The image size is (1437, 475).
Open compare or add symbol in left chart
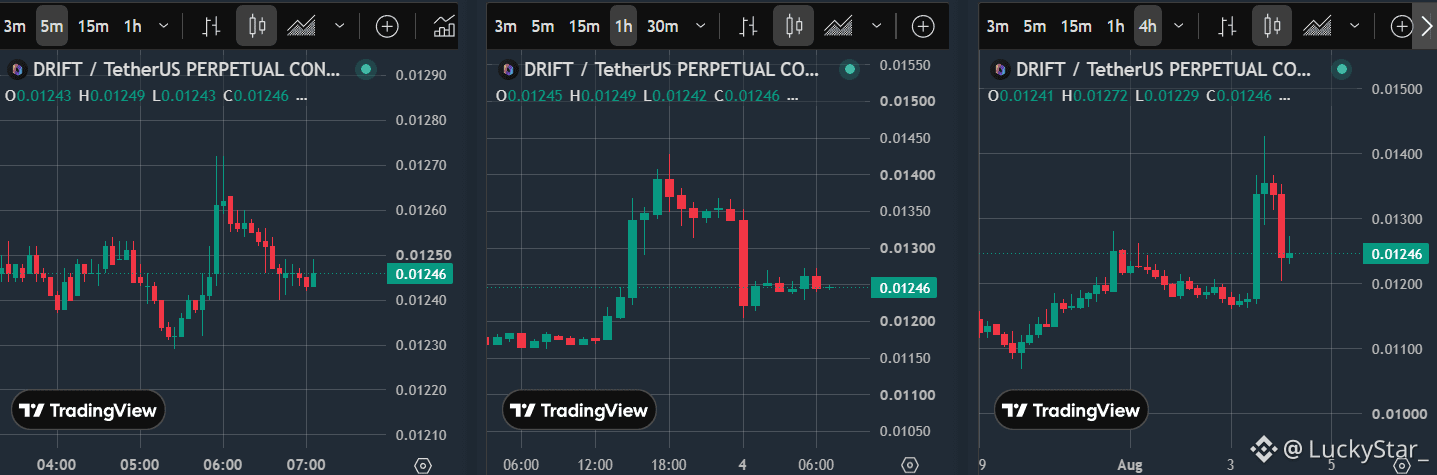(387, 26)
